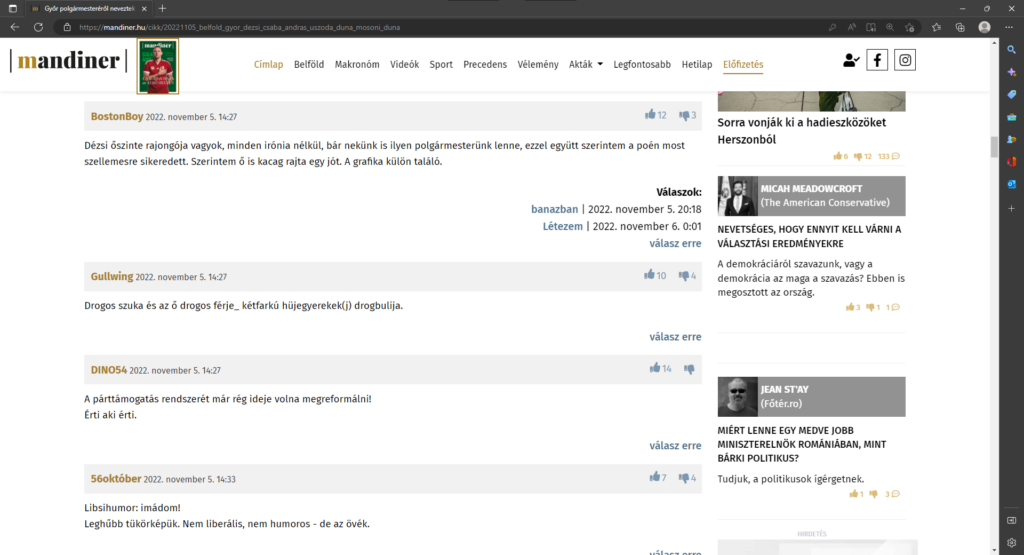
Task: Click 'válasz erre' under Gullwing's comment
Action: (675, 337)
